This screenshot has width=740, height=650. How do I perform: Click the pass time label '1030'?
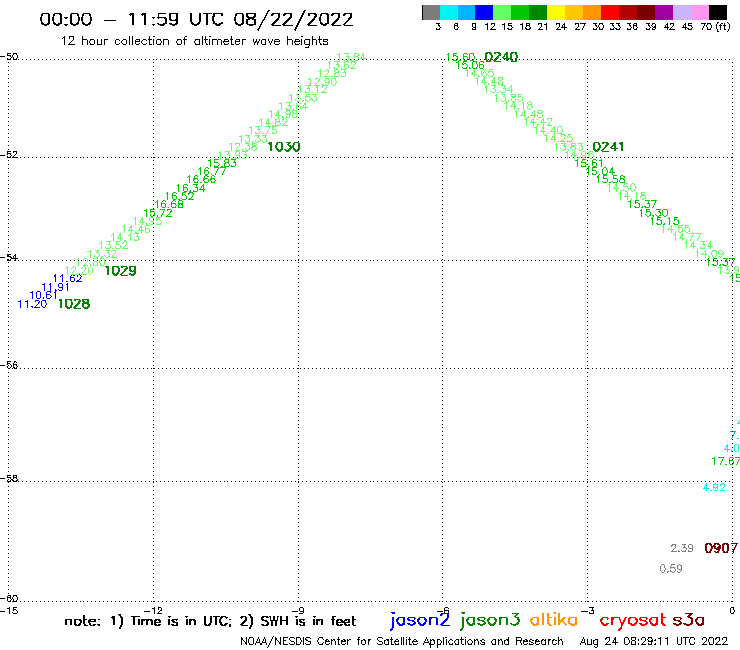coord(284,147)
